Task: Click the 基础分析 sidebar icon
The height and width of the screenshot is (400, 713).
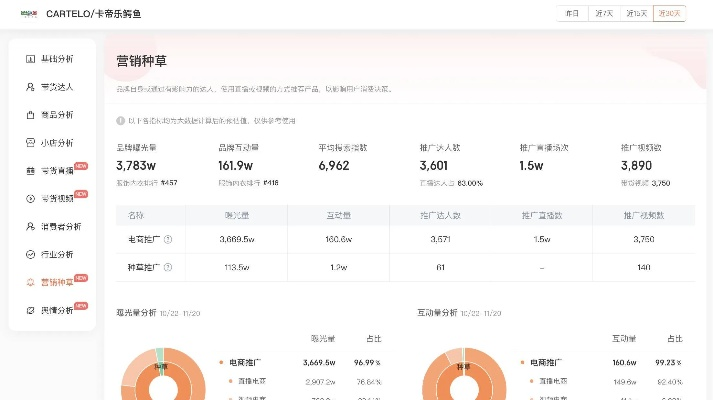Action: tap(31, 59)
